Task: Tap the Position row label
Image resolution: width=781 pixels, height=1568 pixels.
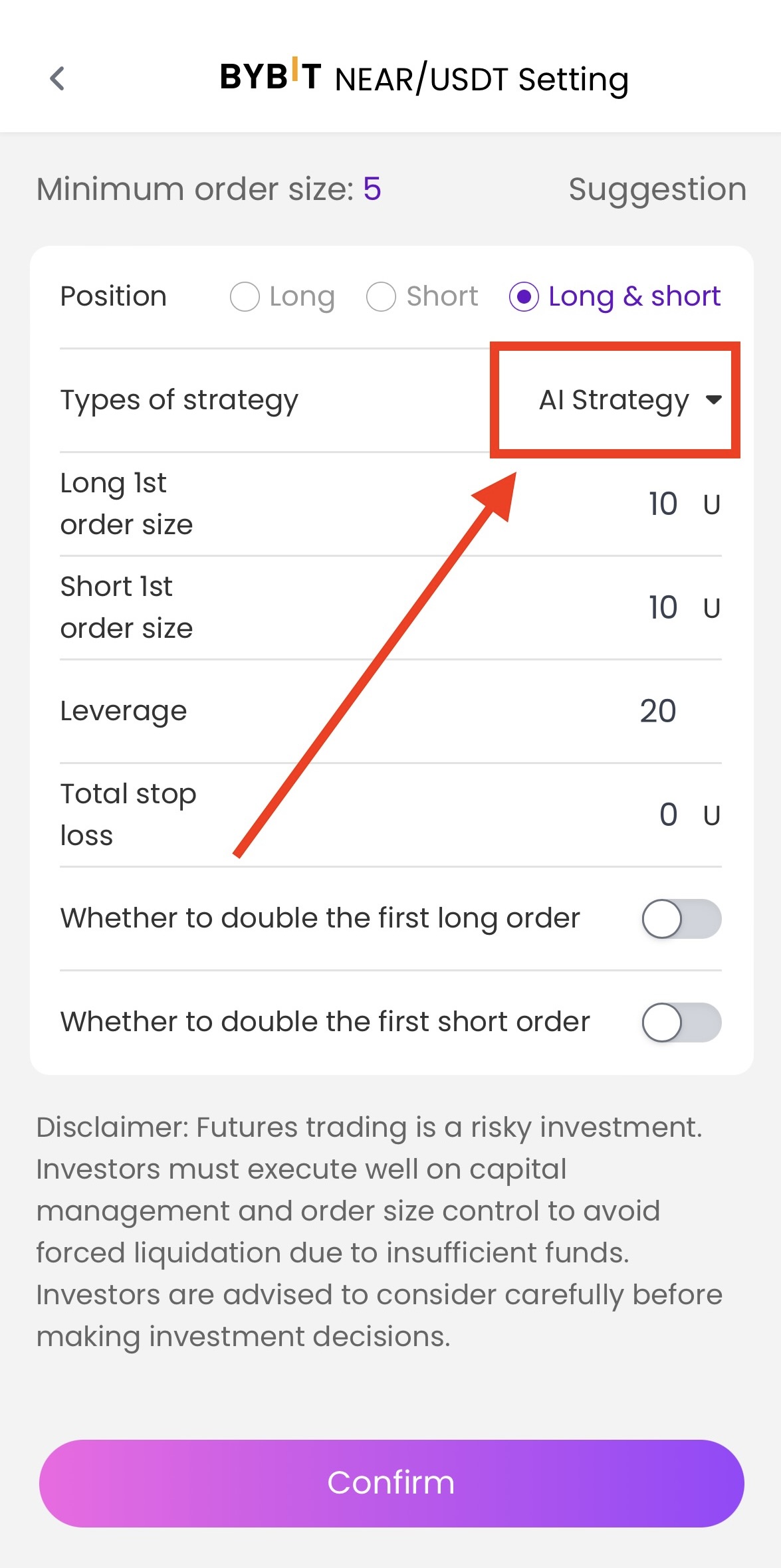Action: pos(114,296)
